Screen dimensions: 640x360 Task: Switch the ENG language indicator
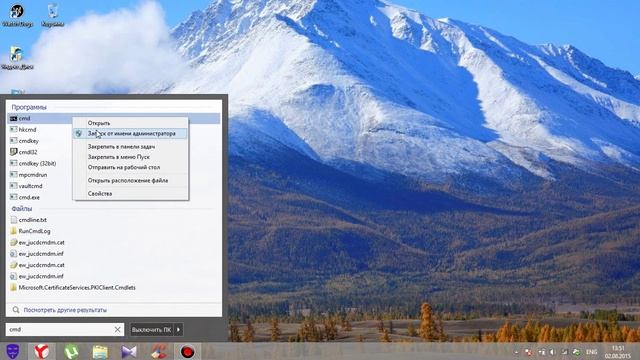coord(591,352)
